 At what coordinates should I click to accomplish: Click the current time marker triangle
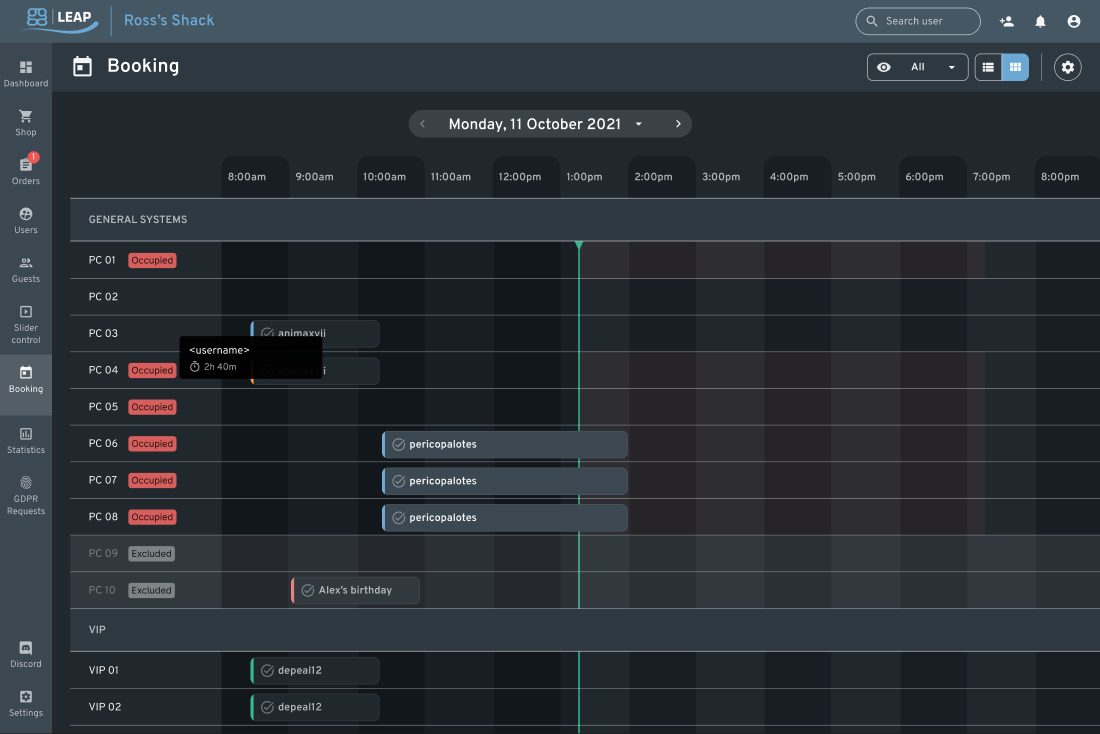579,245
